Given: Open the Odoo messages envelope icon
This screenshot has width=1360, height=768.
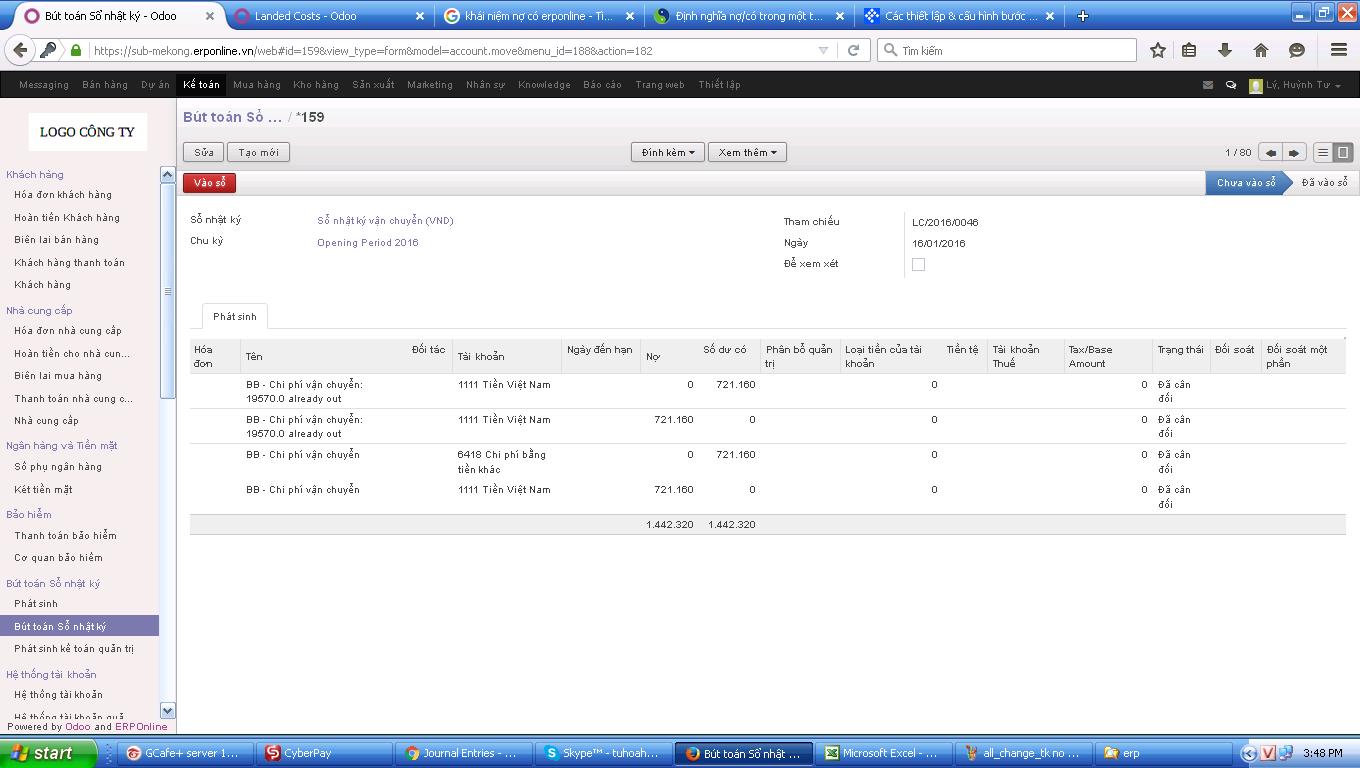Looking at the screenshot, I should (x=1207, y=85).
